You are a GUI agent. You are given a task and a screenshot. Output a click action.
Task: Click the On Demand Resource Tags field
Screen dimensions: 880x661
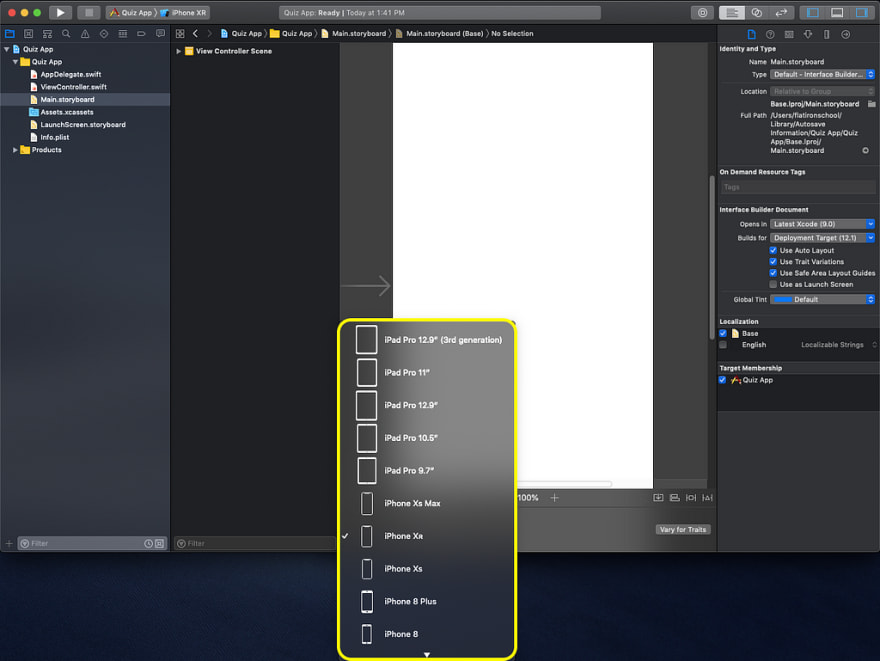coord(798,187)
